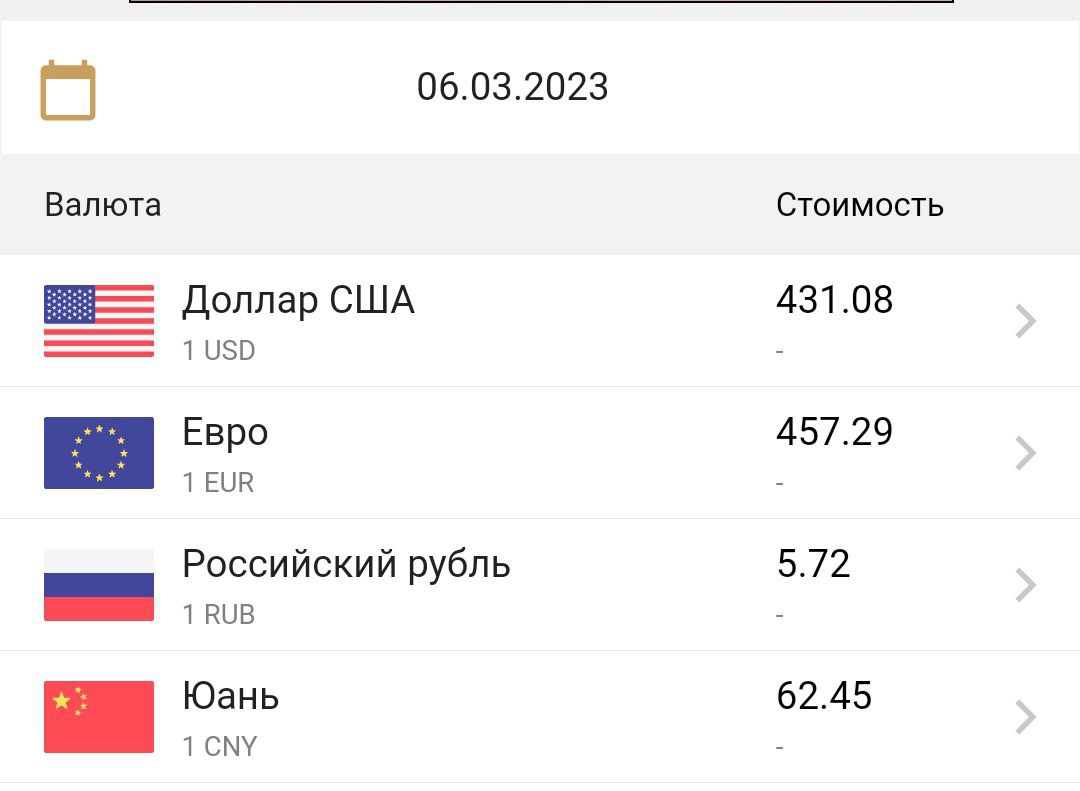1080x791 pixels.
Task: Tap the 62.45 yuan rate value
Action: click(x=824, y=696)
